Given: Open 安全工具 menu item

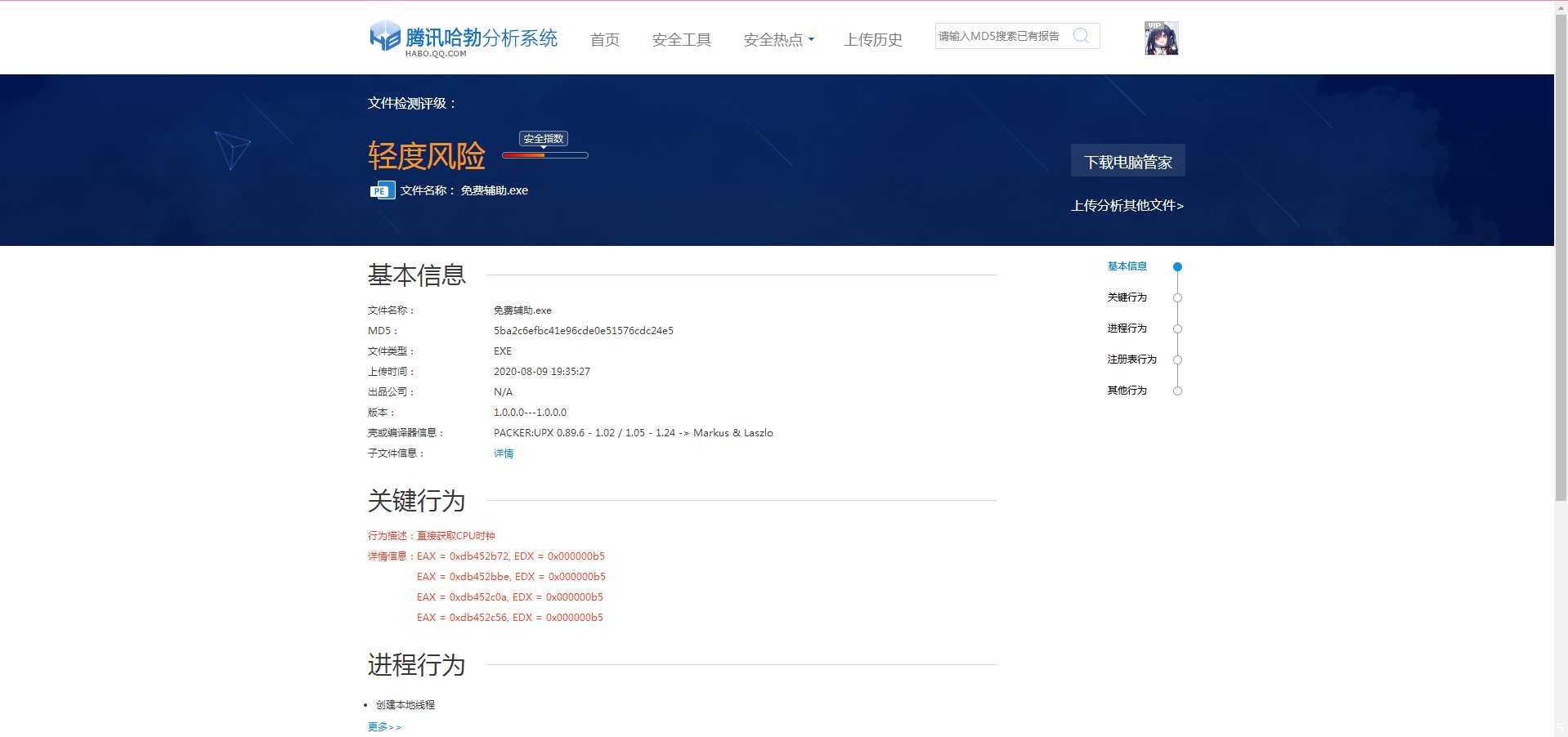Looking at the screenshot, I should [682, 39].
